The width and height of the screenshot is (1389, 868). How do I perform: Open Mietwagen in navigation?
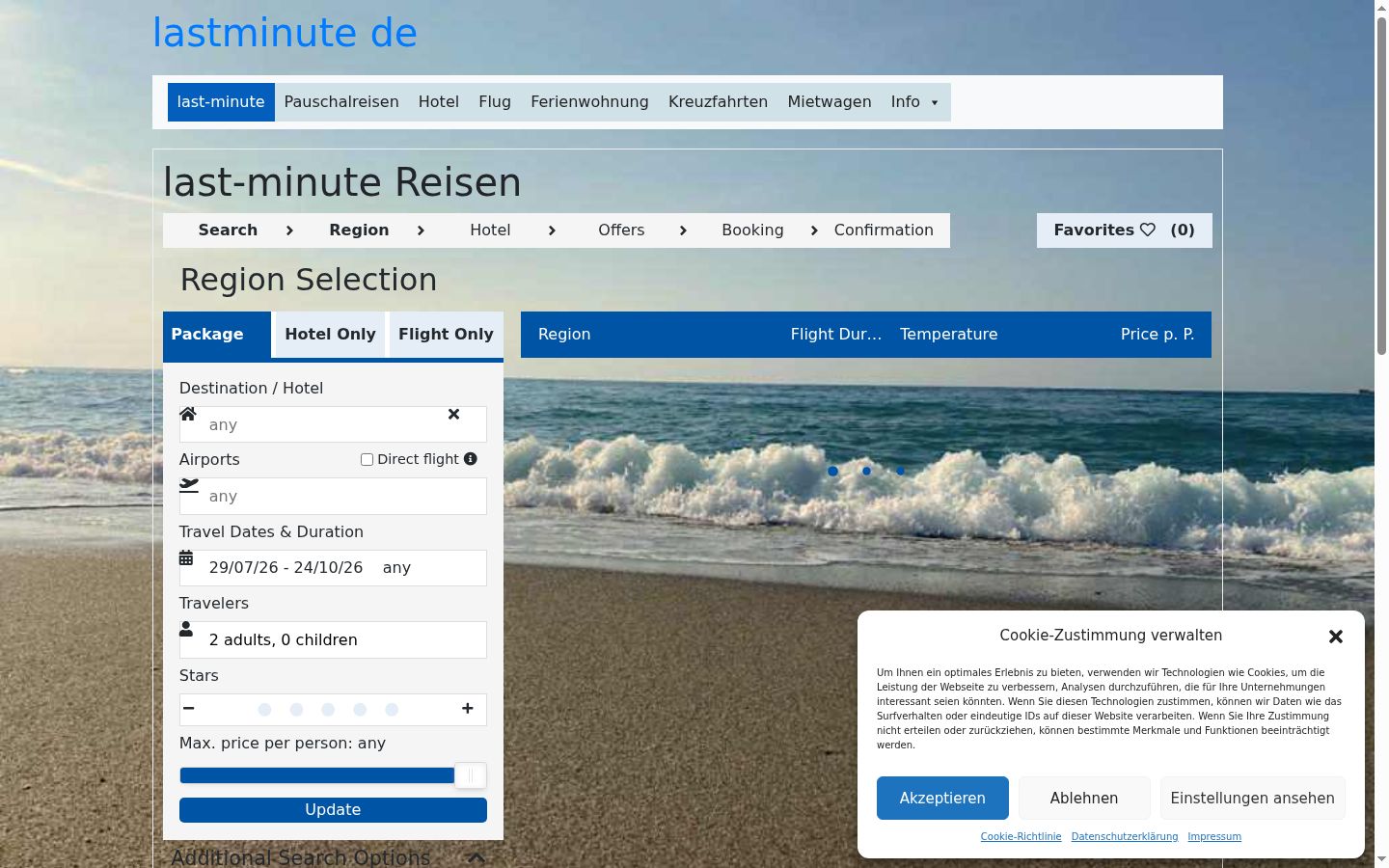coord(830,102)
